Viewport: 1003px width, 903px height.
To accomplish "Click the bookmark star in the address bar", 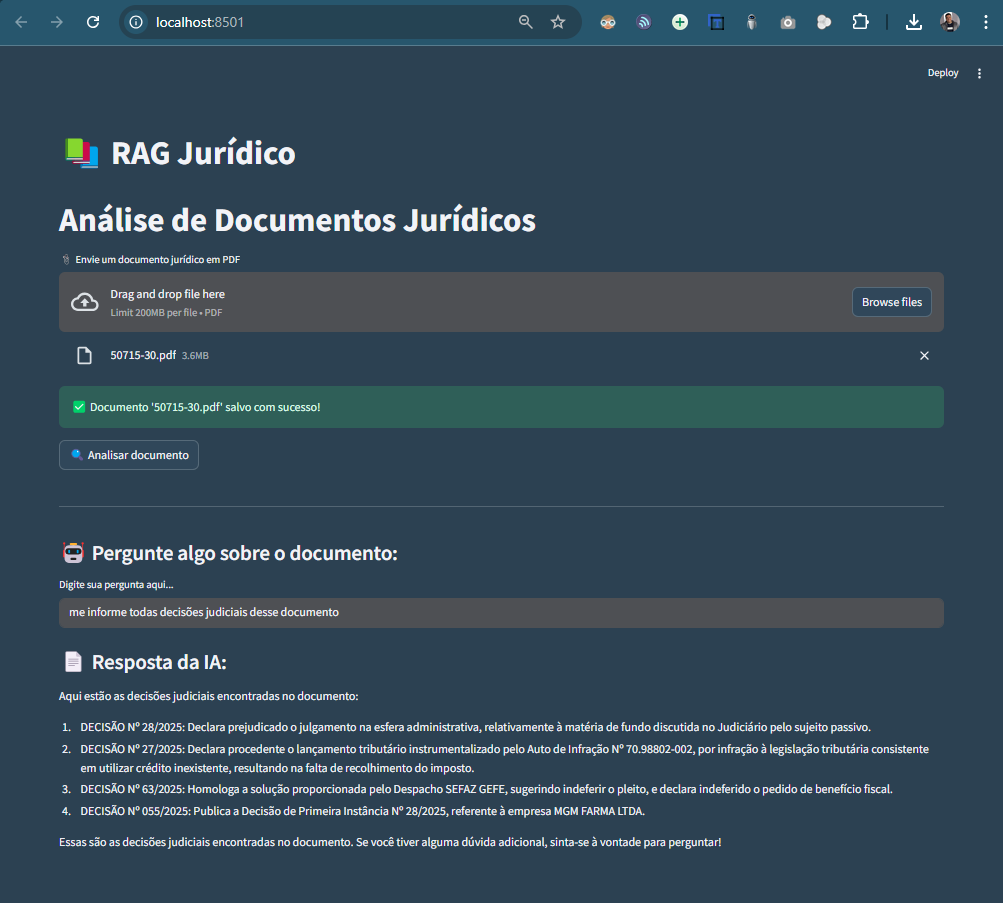I will (558, 21).
